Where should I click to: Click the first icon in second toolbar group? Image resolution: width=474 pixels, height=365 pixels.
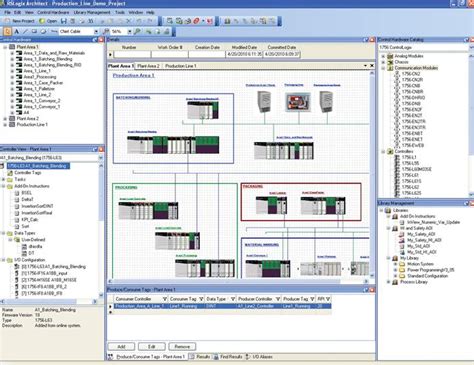coord(170,21)
